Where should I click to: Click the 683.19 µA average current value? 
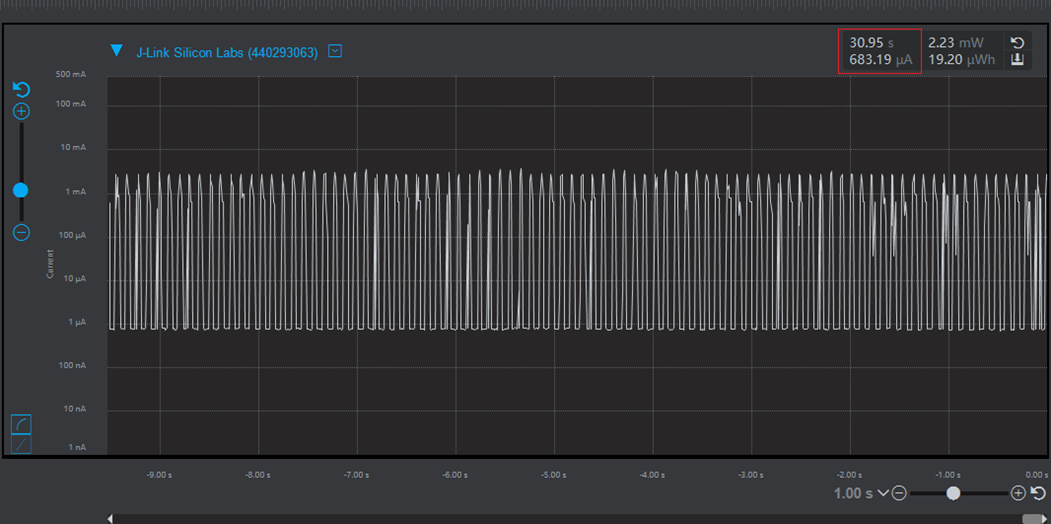(x=881, y=60)
